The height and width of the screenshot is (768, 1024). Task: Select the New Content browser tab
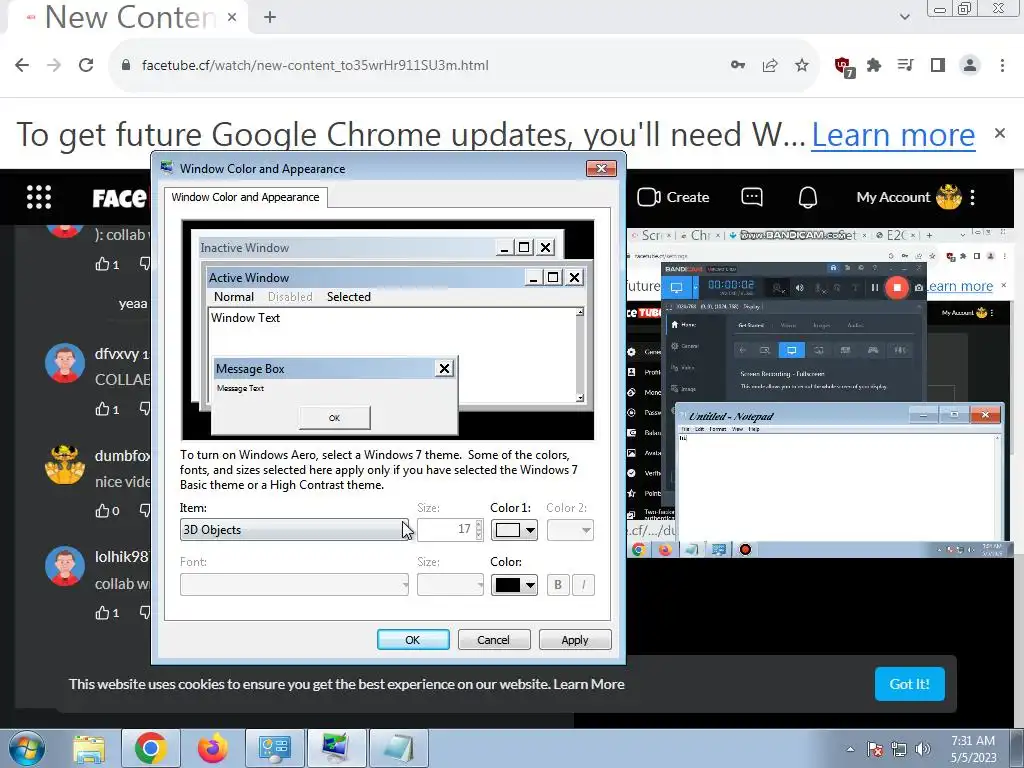(129, 18)
